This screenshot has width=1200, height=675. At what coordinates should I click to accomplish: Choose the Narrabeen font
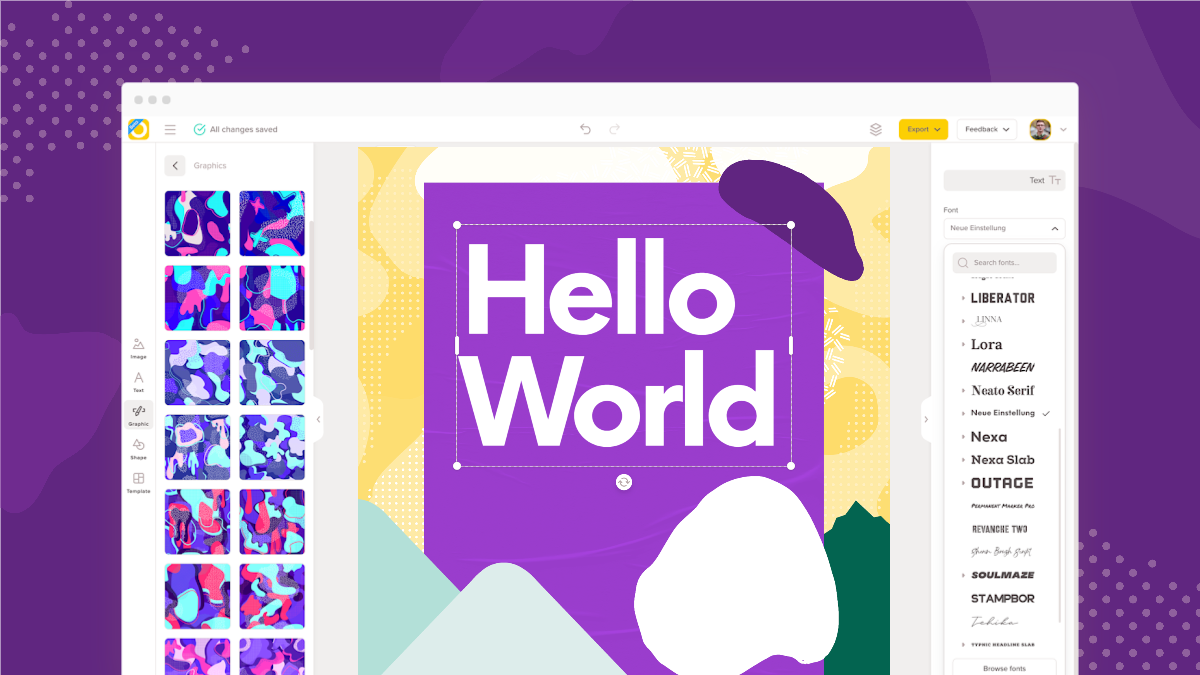coord(1003,367)
